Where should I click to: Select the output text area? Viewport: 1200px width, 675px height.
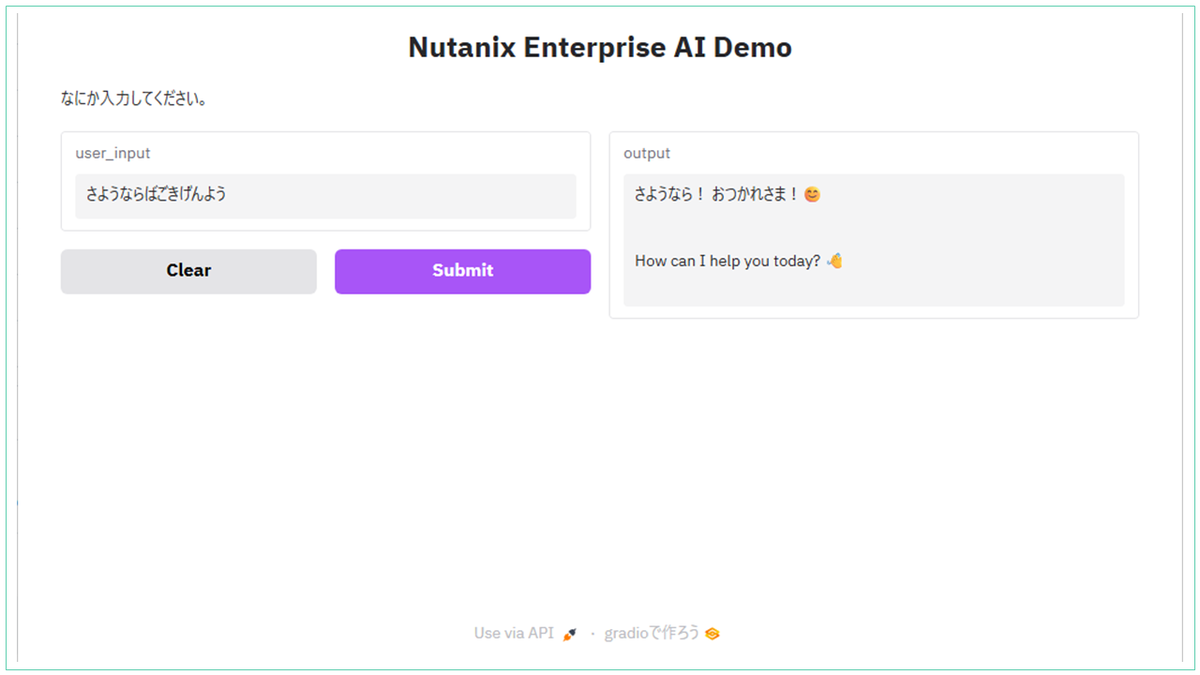click(x=874, y=240)
